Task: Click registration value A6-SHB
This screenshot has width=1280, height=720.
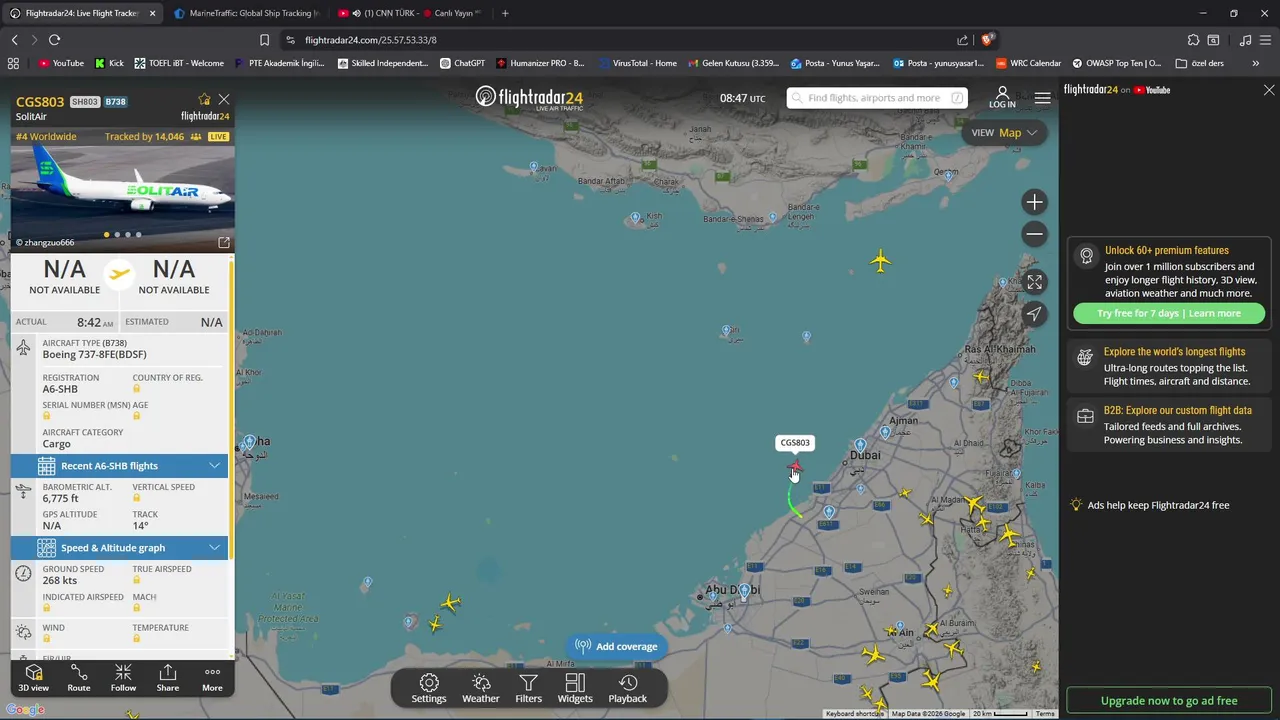Action: pyautogui.click(x=60, y=389)
